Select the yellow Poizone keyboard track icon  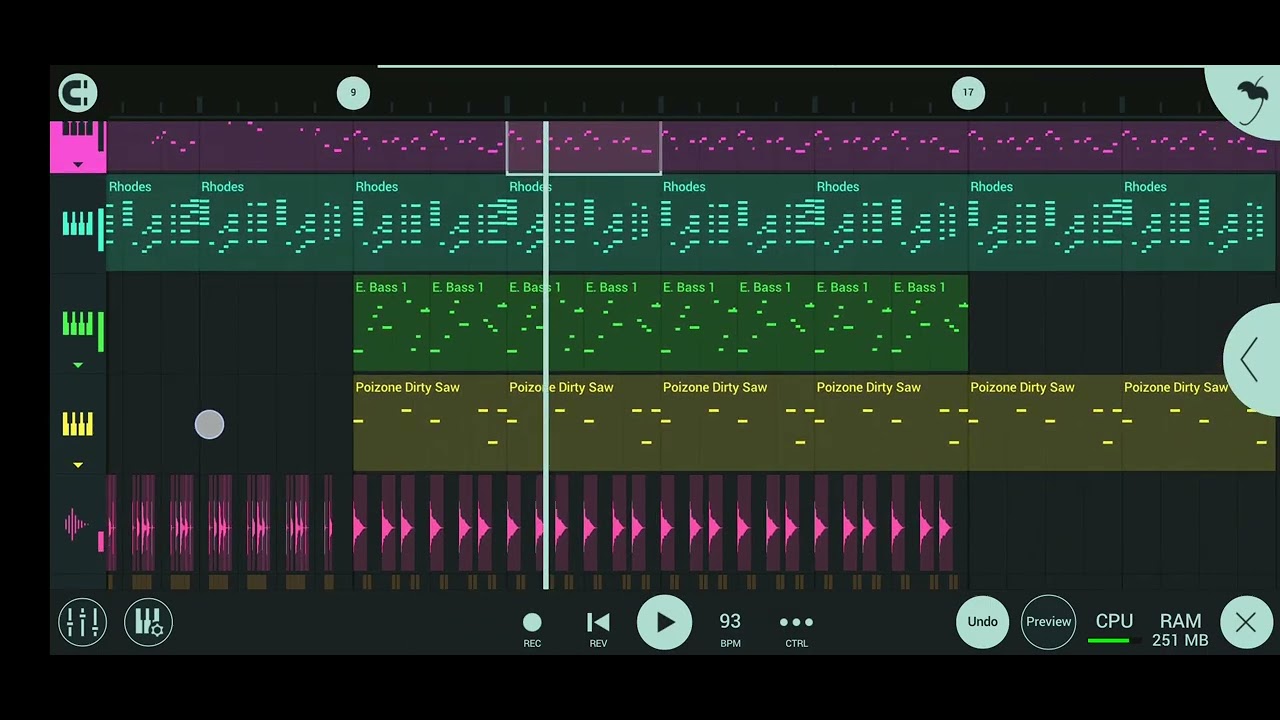point(77,424)
